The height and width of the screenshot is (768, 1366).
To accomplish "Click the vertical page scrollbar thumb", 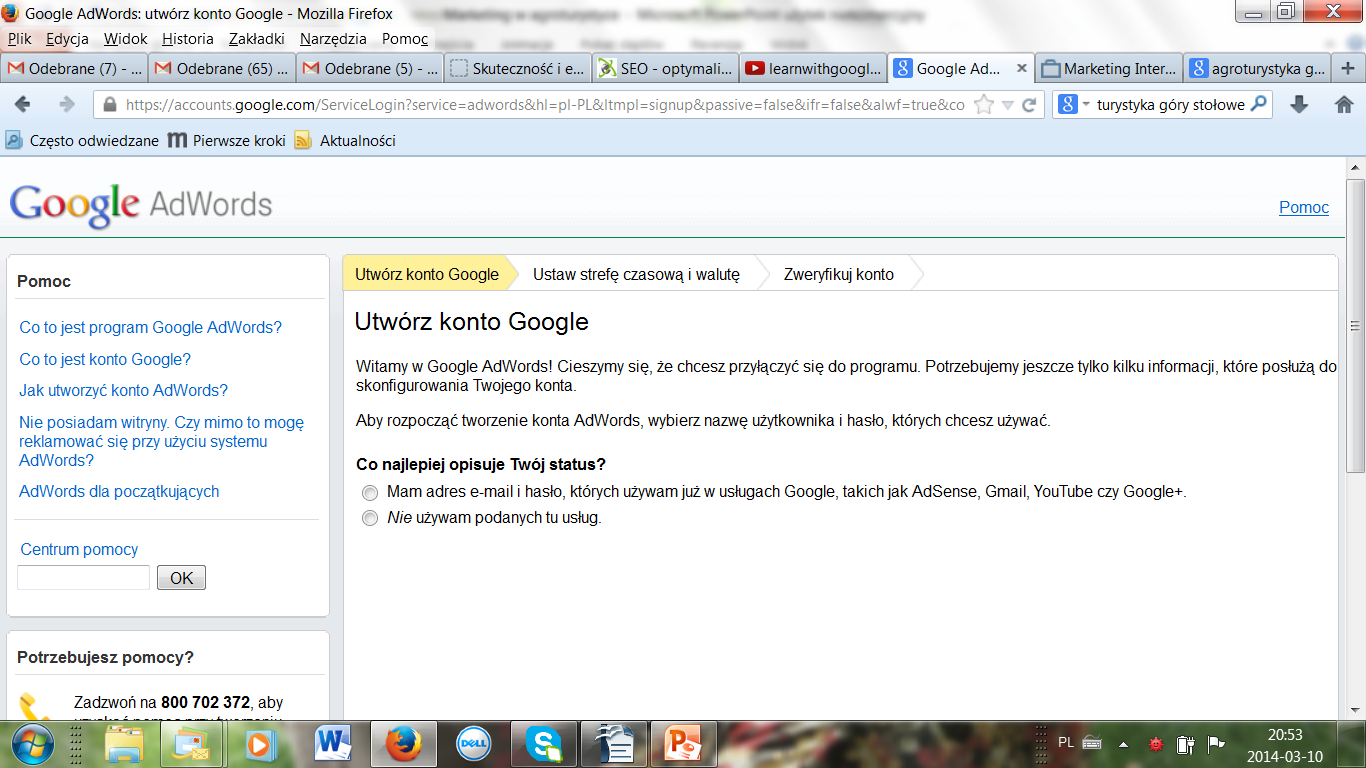I will click(1355, 326).
